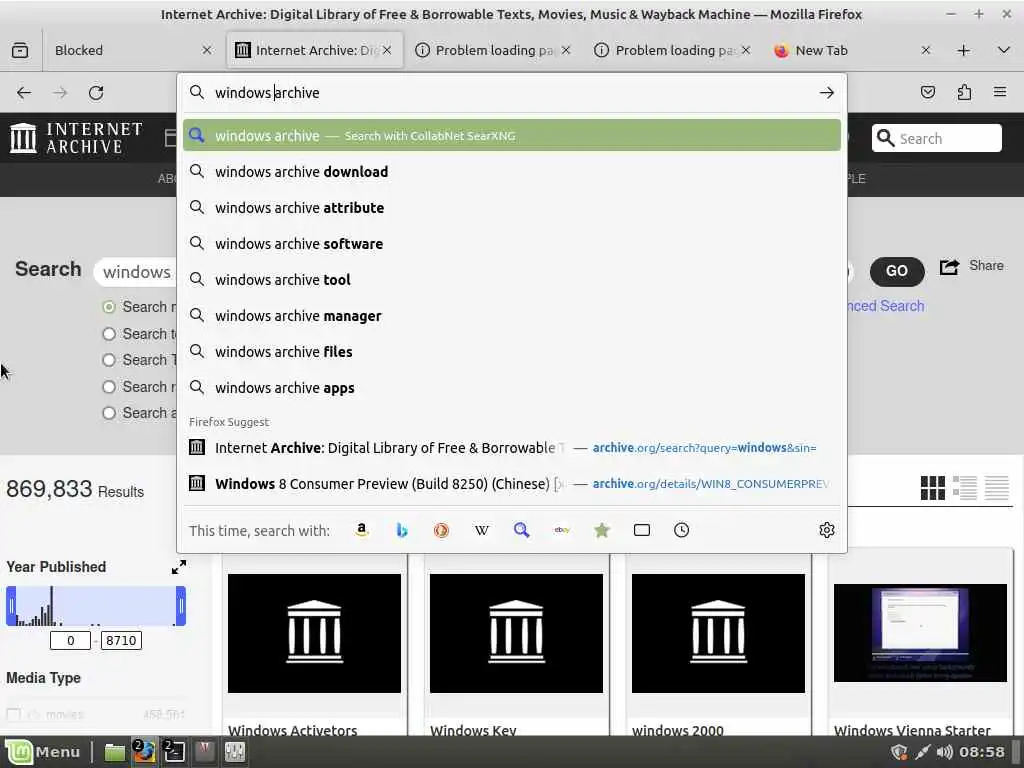The height and width of the screenshot is (768, 1024).
Task: Click right handle of year slider
Action: [181, 606]
